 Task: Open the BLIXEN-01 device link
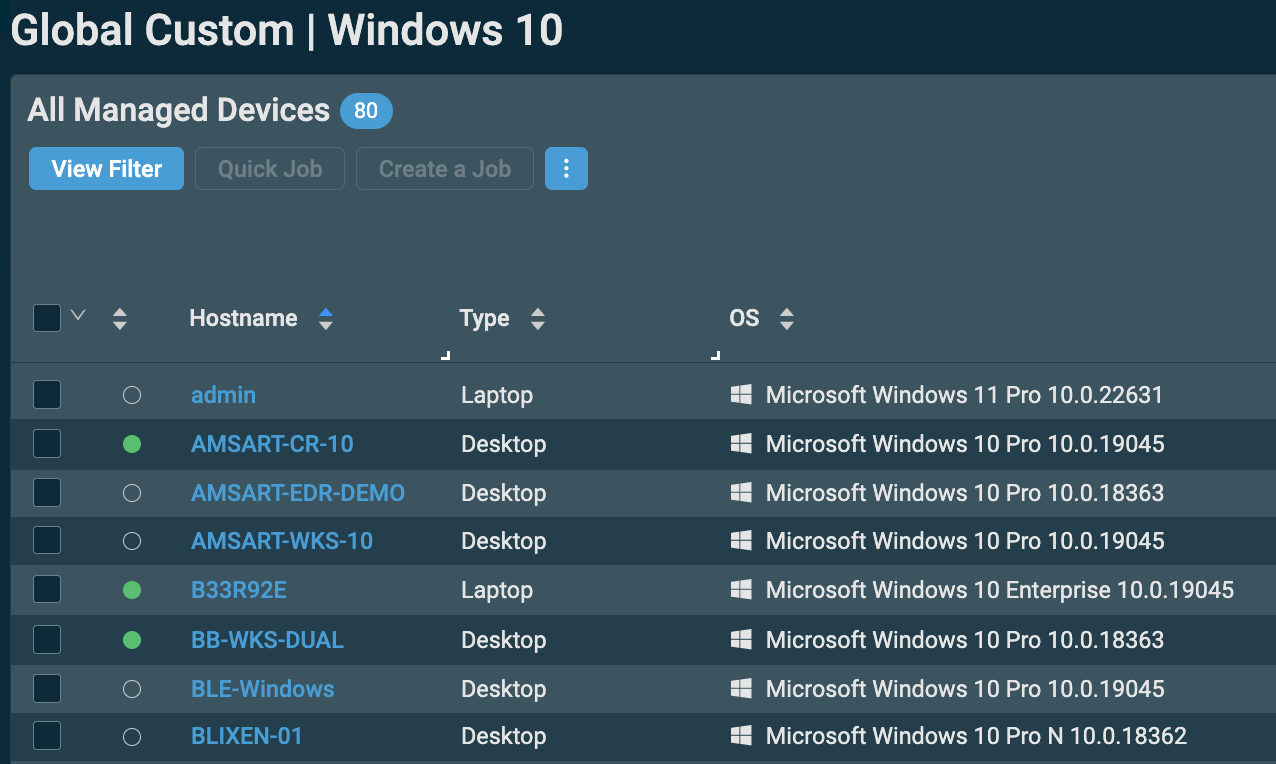(x=247, y=737)
